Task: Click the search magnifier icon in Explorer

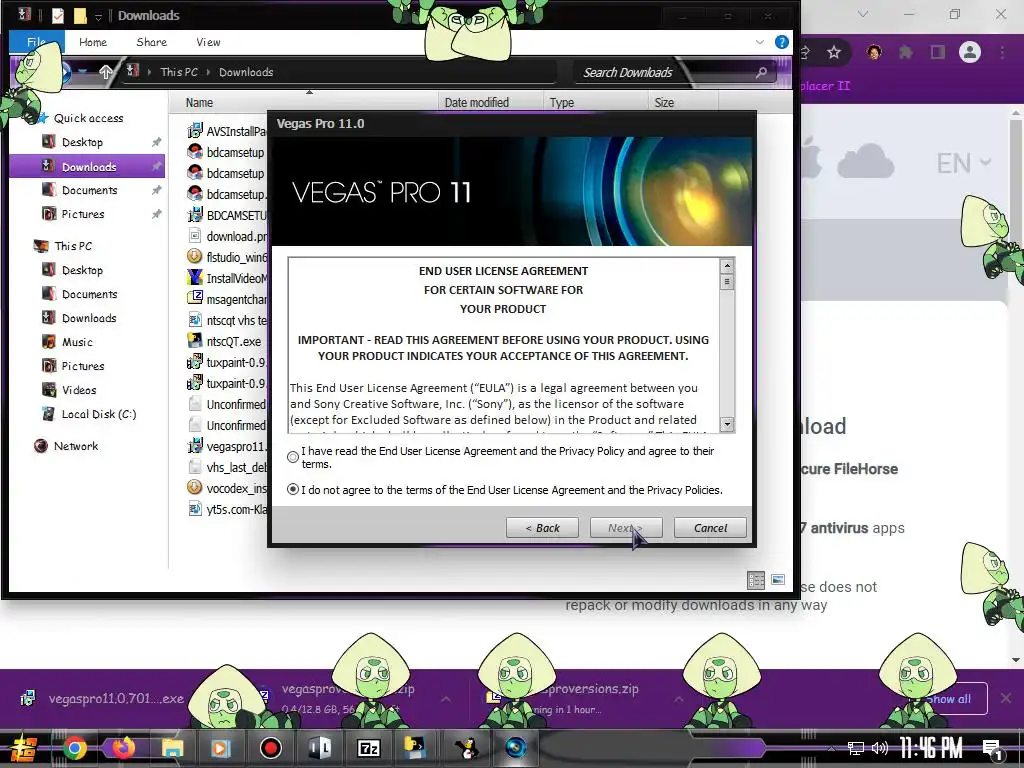Action: coord(761,72)
